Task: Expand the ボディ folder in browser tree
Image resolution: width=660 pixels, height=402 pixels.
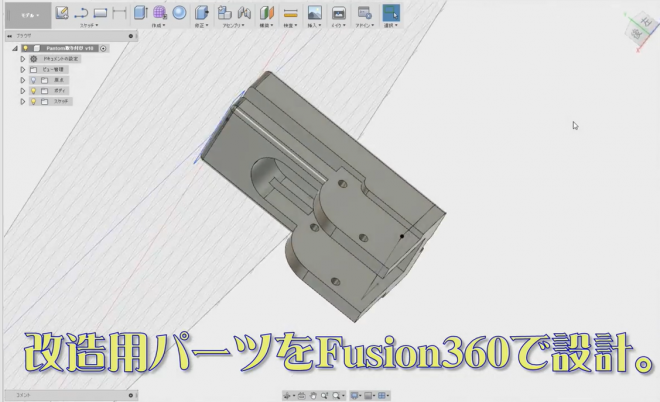Action: tap(22, 91)
